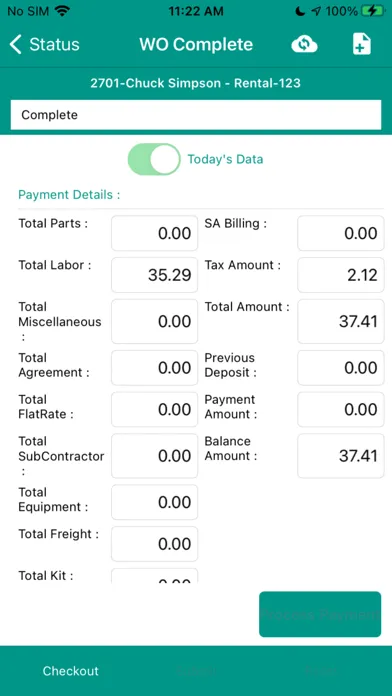Tap the WO Complete screen title
The image size is (392, 696).
pyautogui.click(x=196, y=44)
